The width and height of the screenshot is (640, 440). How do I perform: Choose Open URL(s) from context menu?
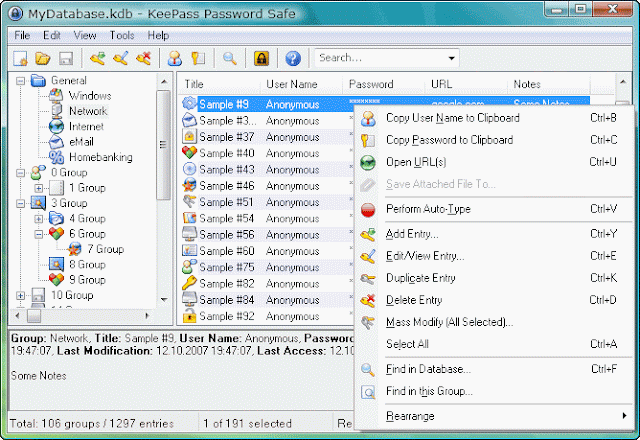click(493, 162)
